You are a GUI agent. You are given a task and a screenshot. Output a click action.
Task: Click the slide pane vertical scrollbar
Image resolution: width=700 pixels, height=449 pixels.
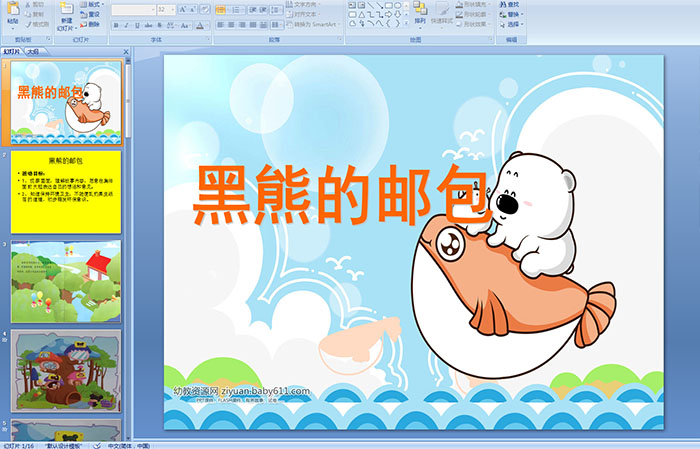(129, 250)
